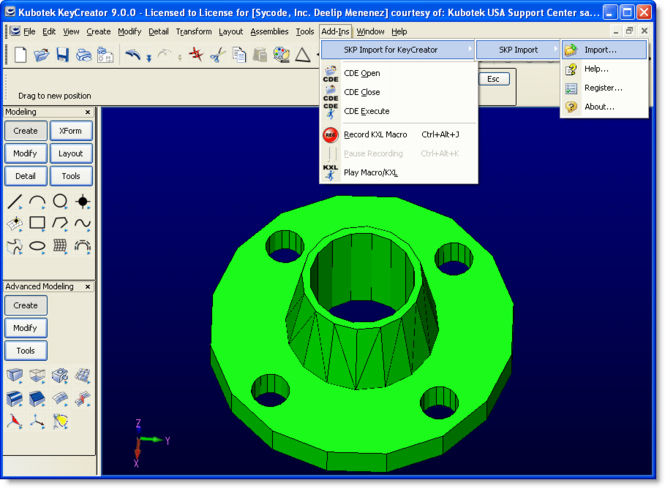Image resolution: width=665 pixels, height=488 pixels.
Task: Open a file with the folder icon
Action: pyautogui.click(x=42, y=55)
